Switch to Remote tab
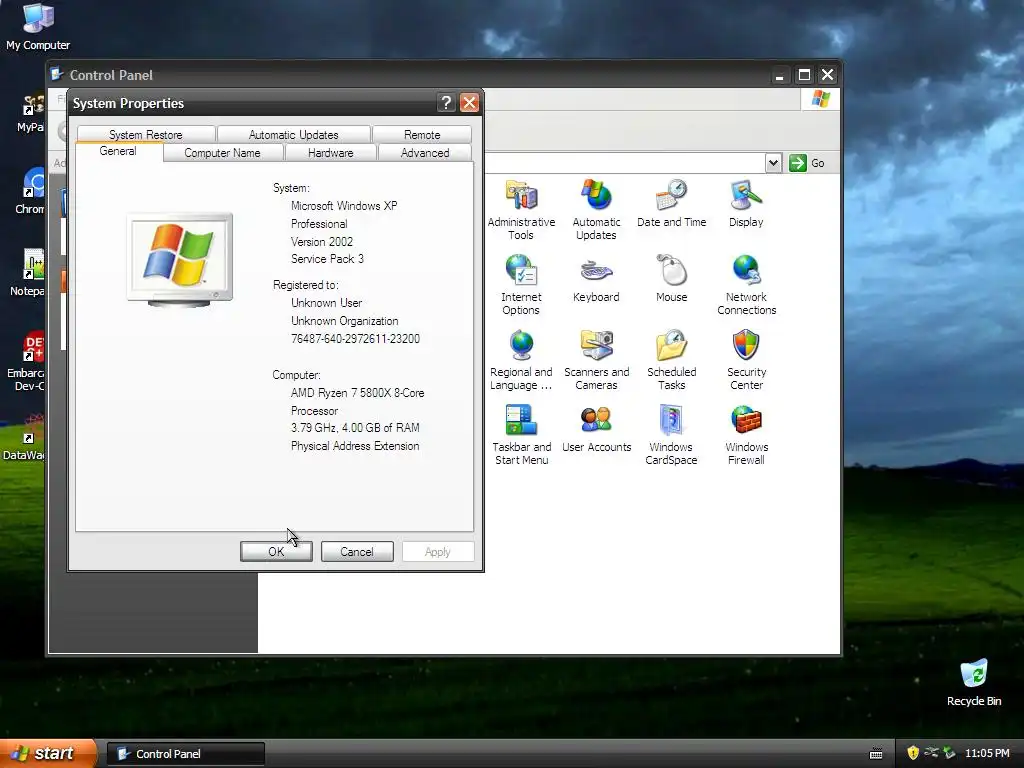Screen dimensions: 1024x768 pos(422,134)
